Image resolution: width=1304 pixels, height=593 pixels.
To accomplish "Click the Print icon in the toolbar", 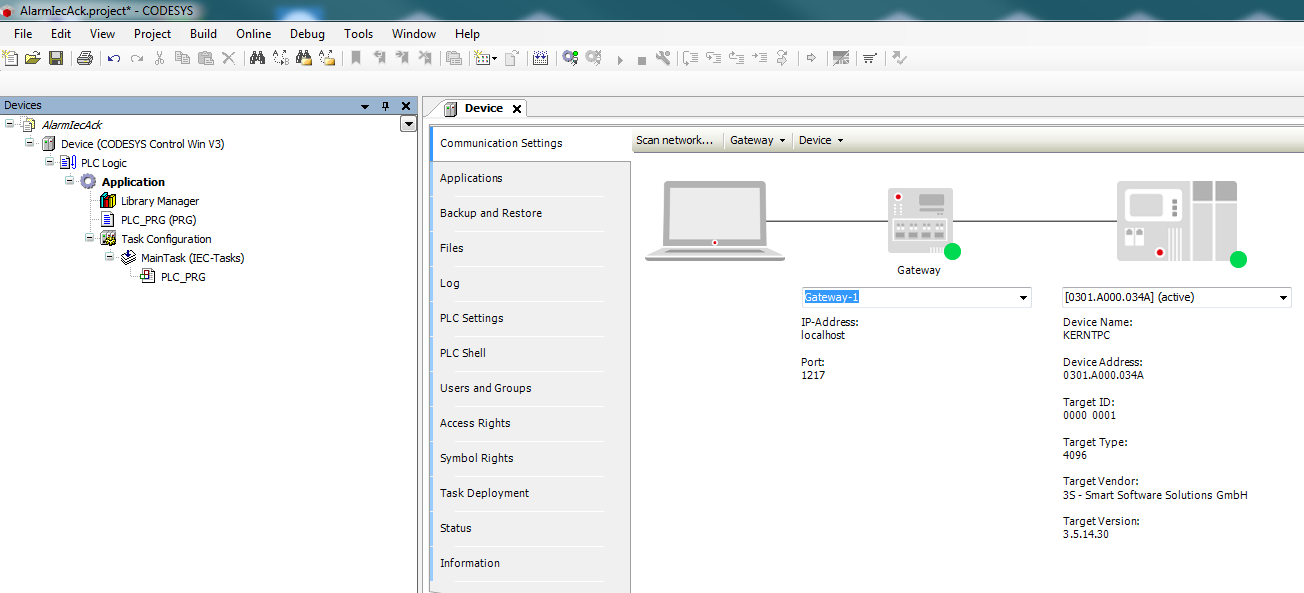I will pos(85,58).
